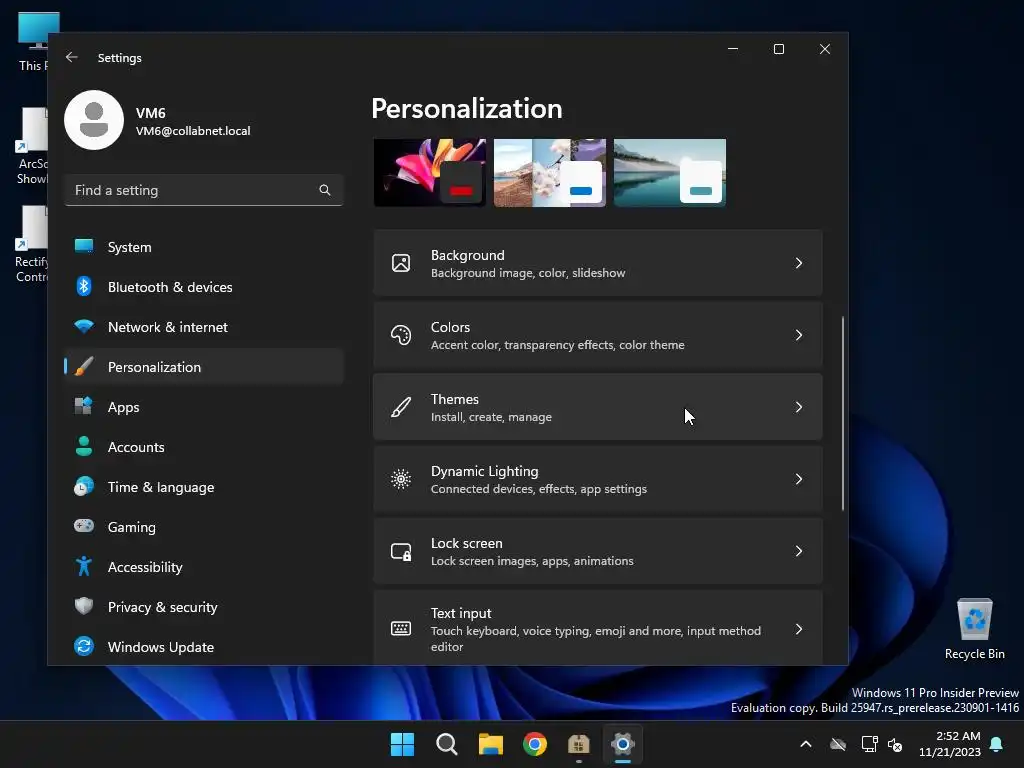
Task: Open Settings app icon on taskbar
Action: click(x=622, y=744)
